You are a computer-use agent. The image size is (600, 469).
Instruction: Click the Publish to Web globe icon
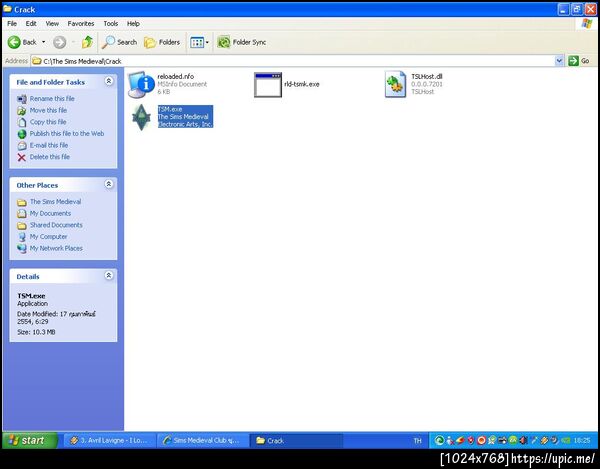coord(22,134)
